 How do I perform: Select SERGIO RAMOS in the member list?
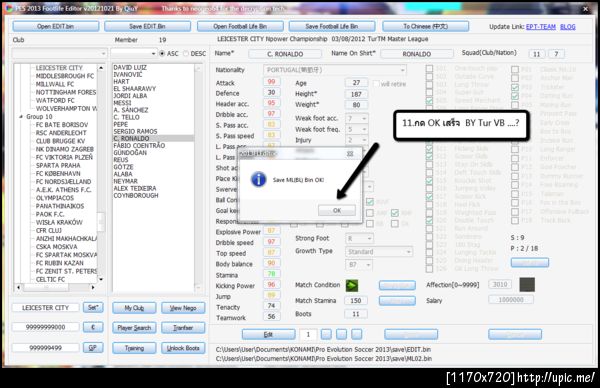(135, 131)
